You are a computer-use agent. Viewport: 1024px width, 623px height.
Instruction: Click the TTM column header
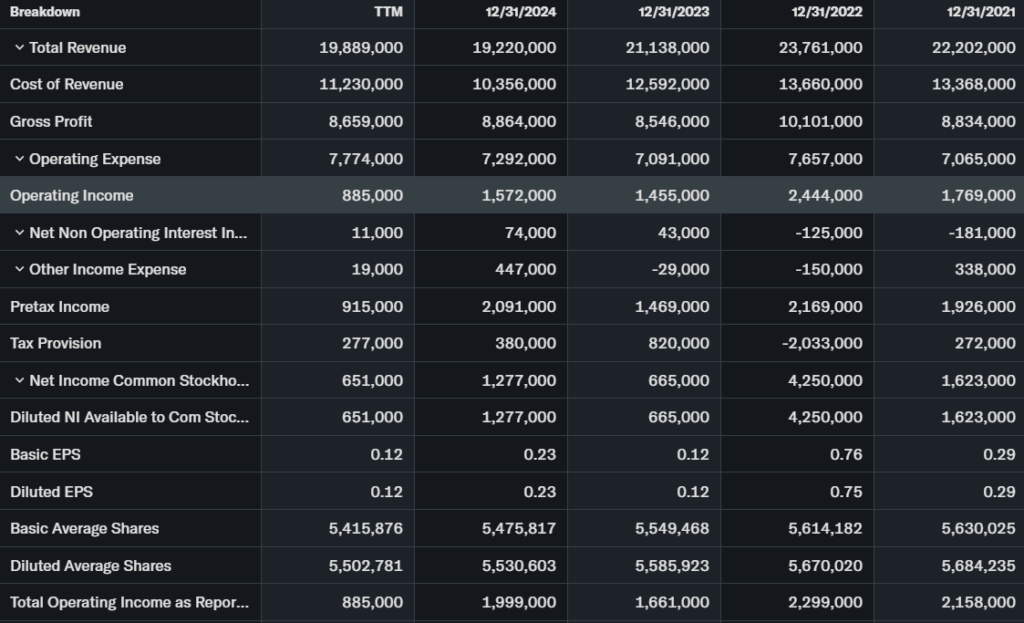point(388,12)
